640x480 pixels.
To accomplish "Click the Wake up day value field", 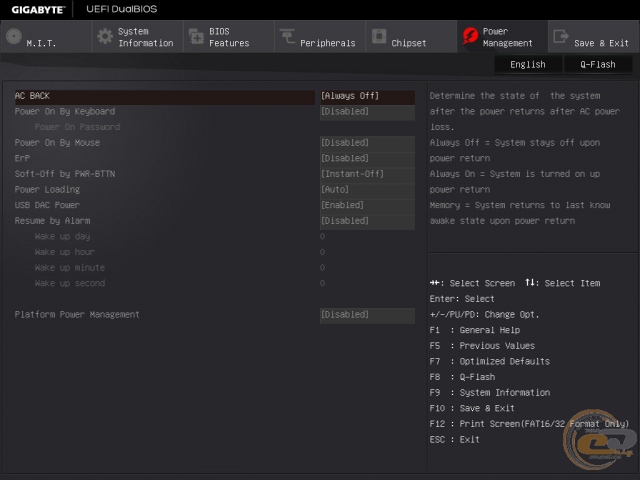I will click(322, 236).
